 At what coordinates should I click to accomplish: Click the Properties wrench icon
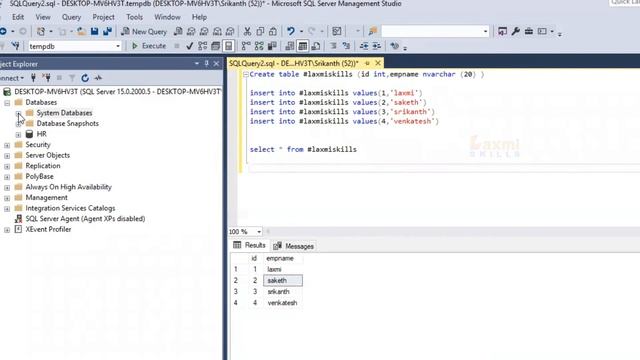click(x=516, y=31)
